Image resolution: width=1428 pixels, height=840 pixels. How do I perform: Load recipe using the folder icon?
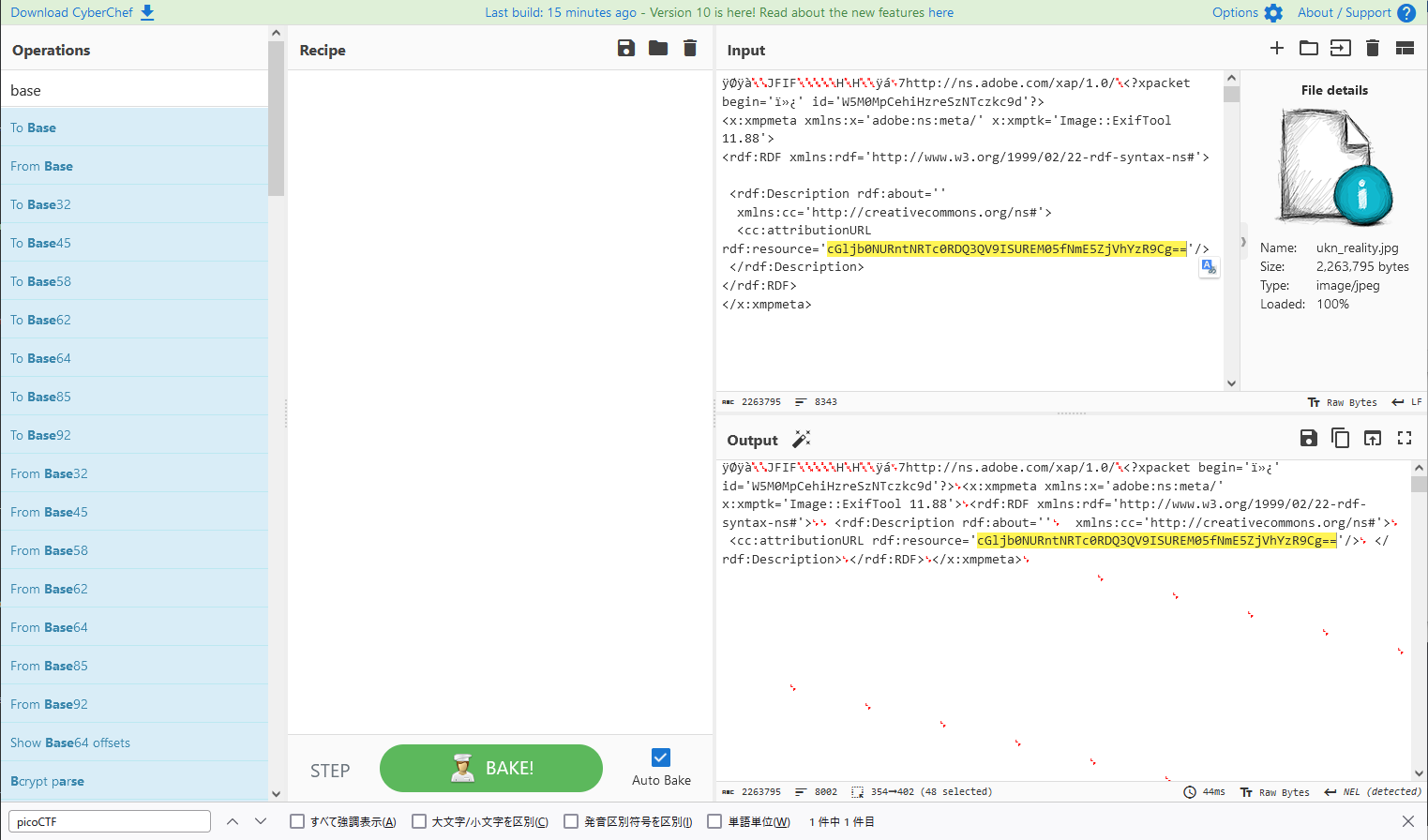(x=658, y=48)
